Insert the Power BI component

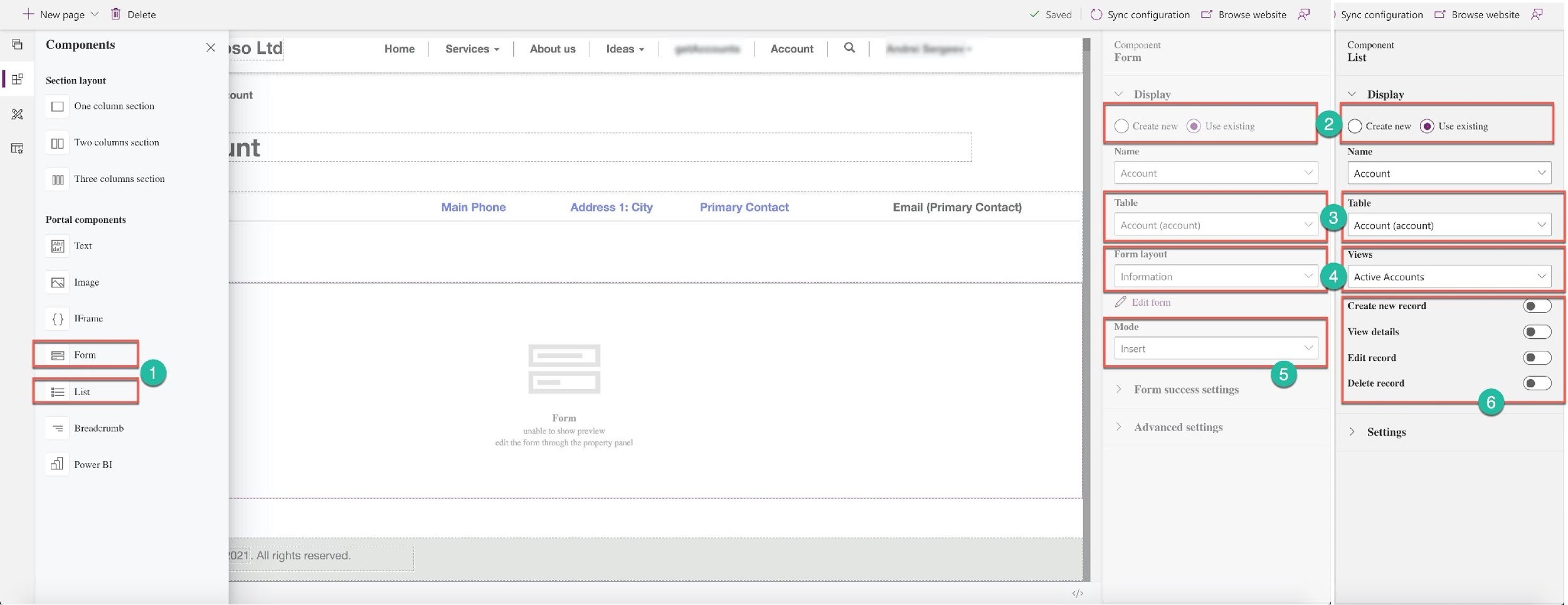point(79,464)
